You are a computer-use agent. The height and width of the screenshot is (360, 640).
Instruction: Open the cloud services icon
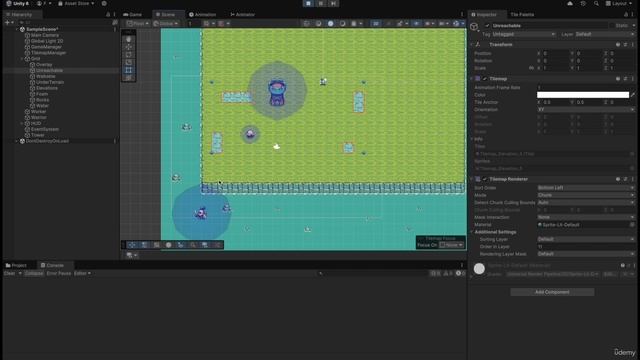pos(570,3)
